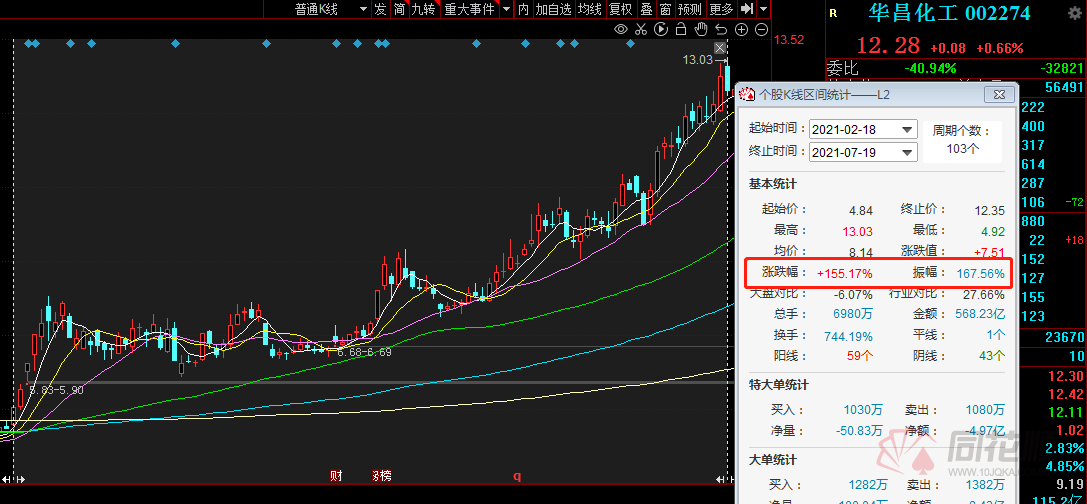Close the 个股K线区间统计 dialog

[999, 94]
